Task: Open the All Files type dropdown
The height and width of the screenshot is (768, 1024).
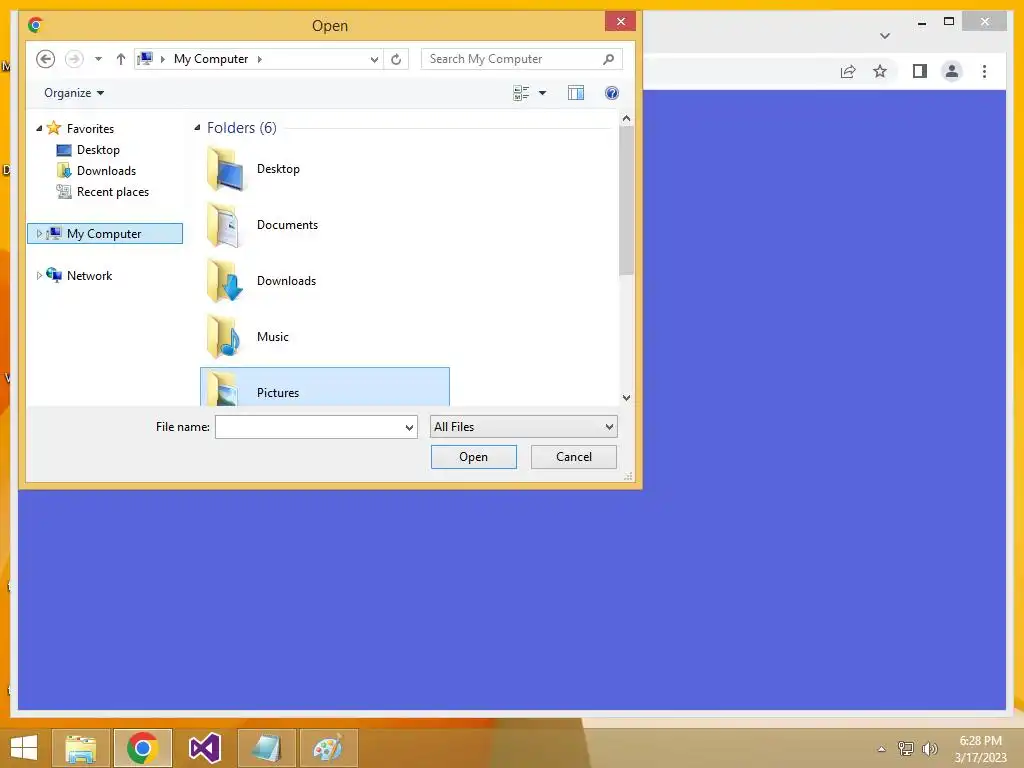Action: (523, 426)
